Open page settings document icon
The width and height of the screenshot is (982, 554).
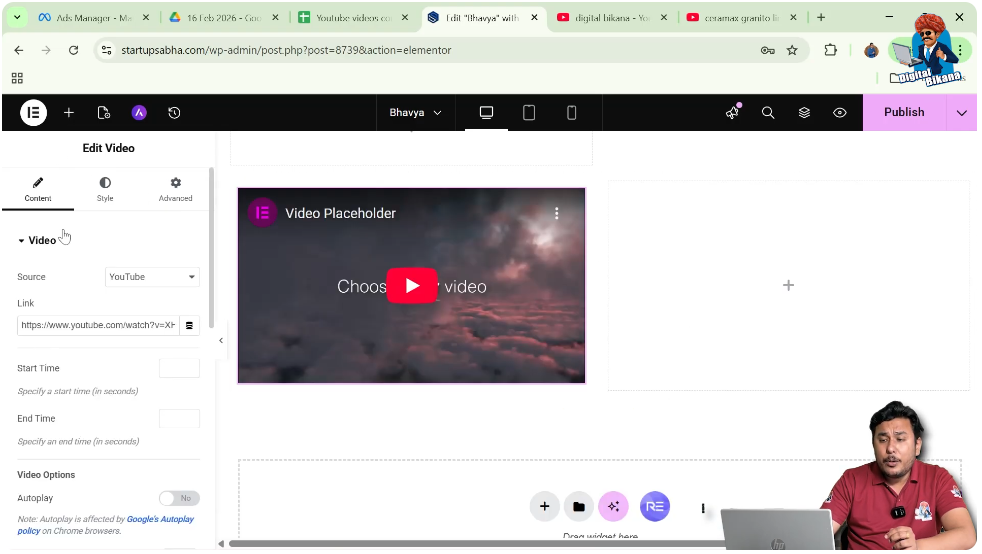tap(104, 113)
